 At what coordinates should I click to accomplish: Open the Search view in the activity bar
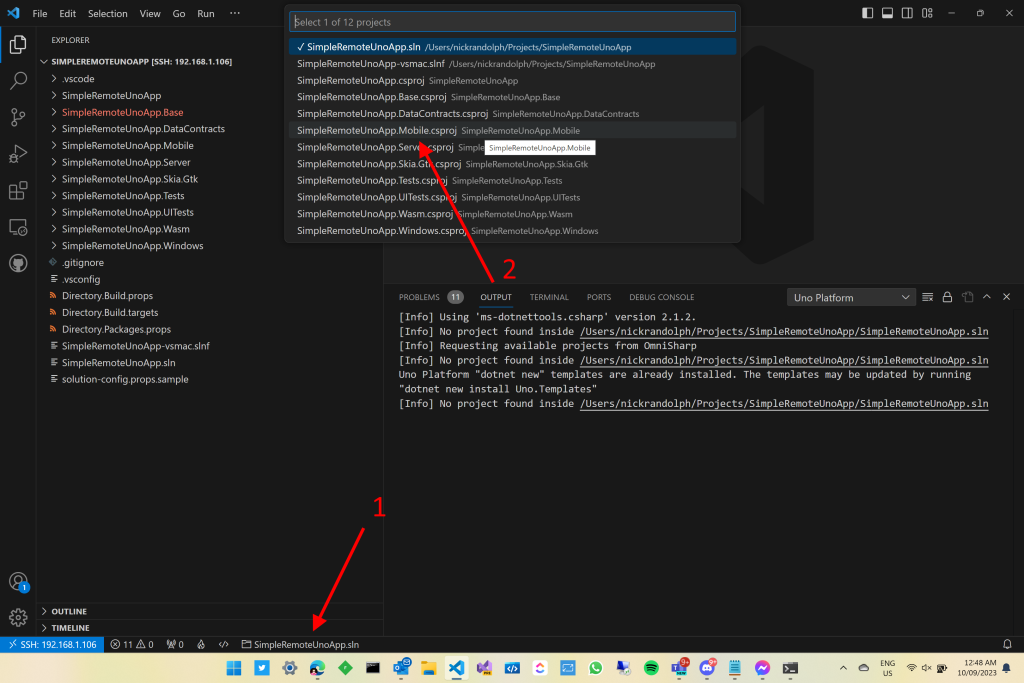17,82
